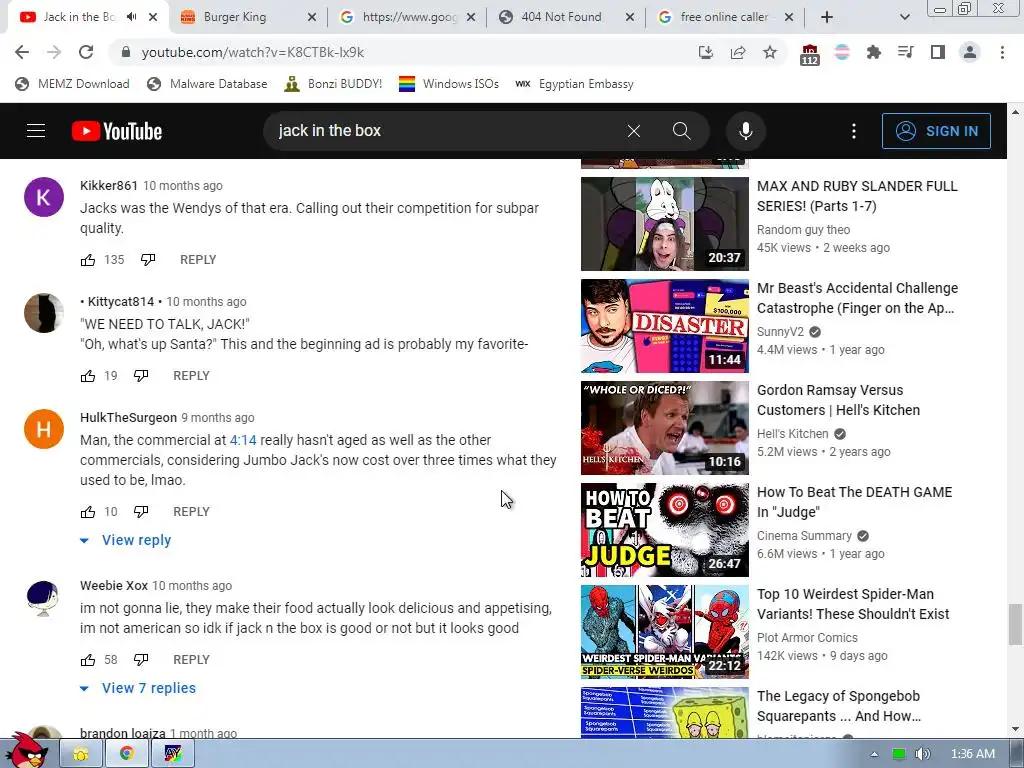This screenshot has width=1024, height=768.
Task: Dislike Kikker861's comment
Action: pos(148,260)
